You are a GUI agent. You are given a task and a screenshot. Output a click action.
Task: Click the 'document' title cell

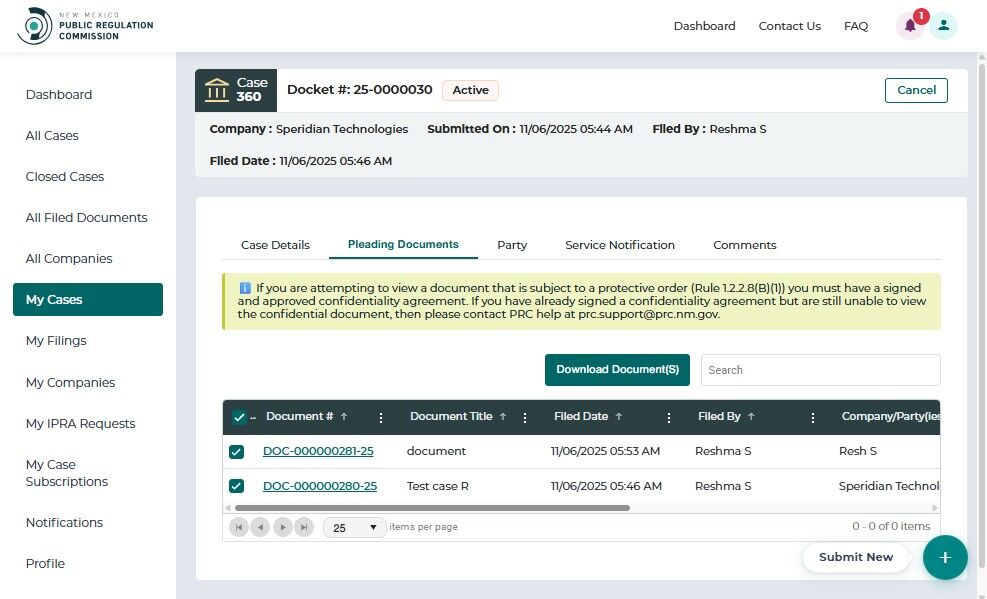pos(436,451)
